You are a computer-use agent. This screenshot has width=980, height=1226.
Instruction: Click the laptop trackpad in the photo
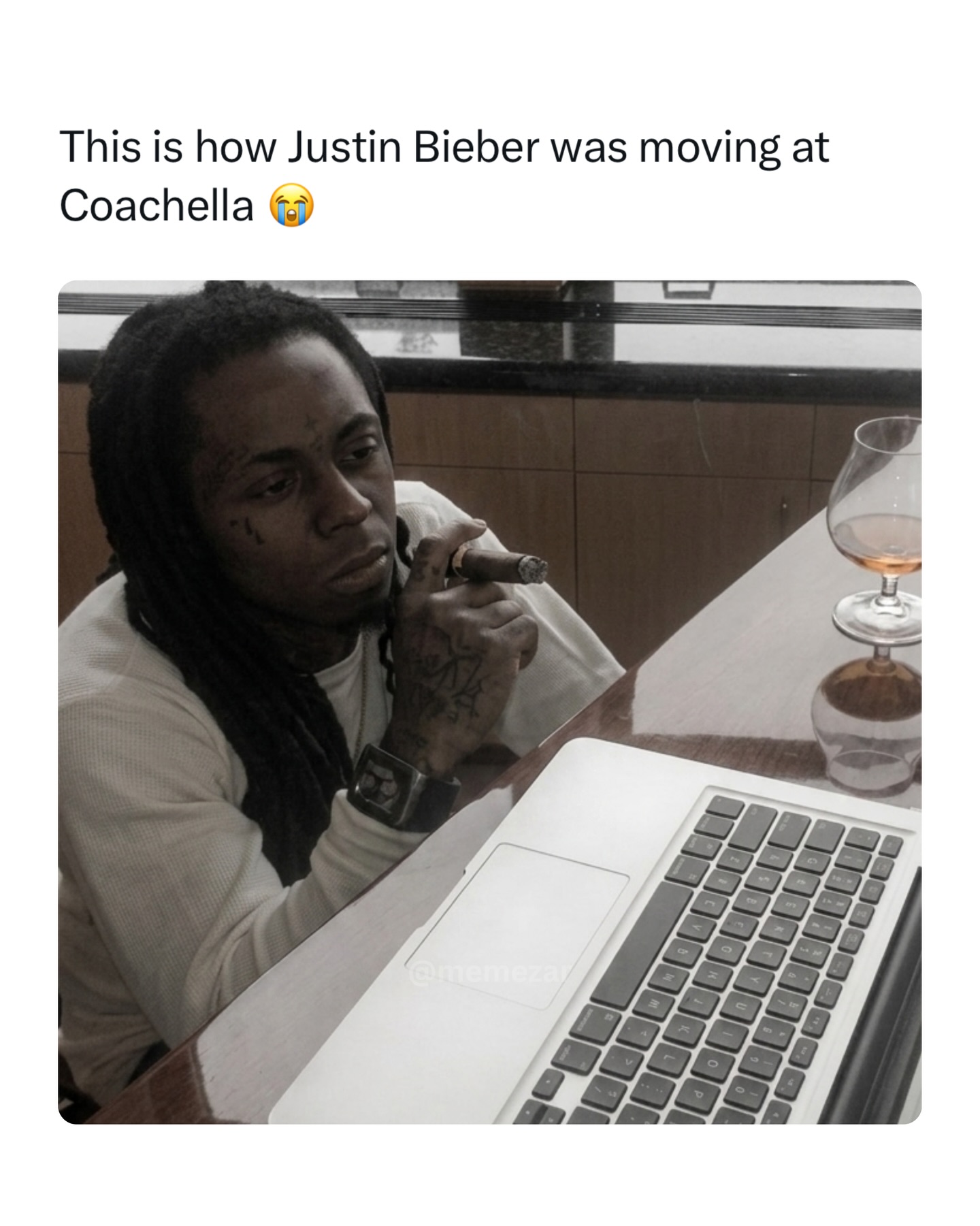517,926
